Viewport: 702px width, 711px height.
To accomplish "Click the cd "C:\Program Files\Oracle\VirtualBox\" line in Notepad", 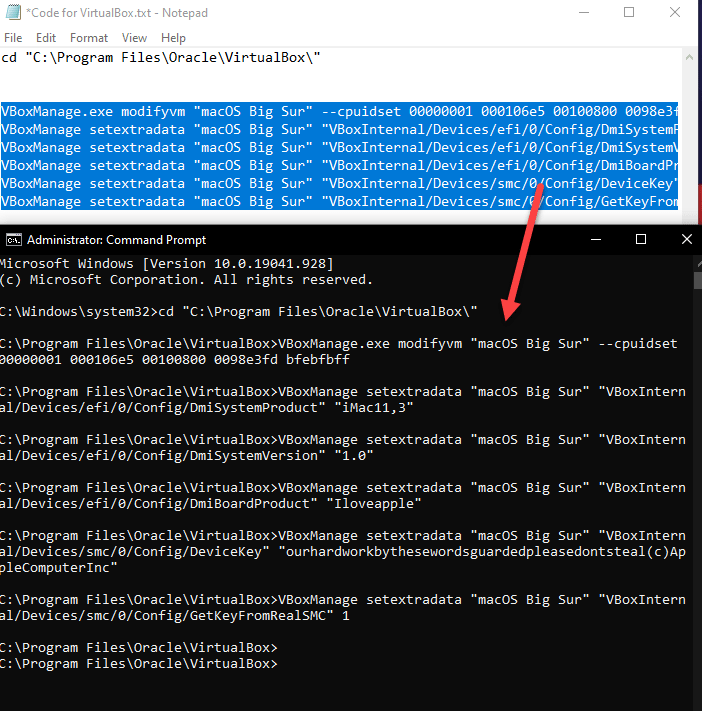I will (161, 58).
